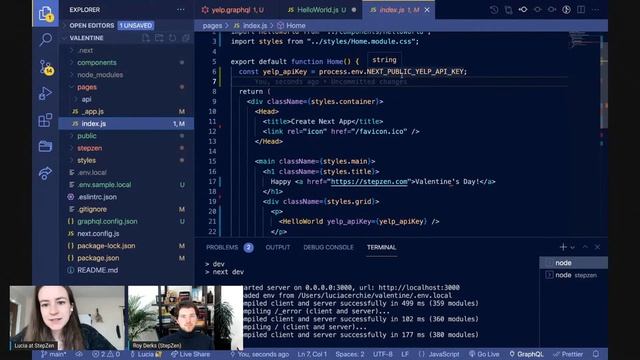Viewport: 640px width, 360px height.
Task: Click New File icon in VALENTINE header
Action: coord(146,38)
